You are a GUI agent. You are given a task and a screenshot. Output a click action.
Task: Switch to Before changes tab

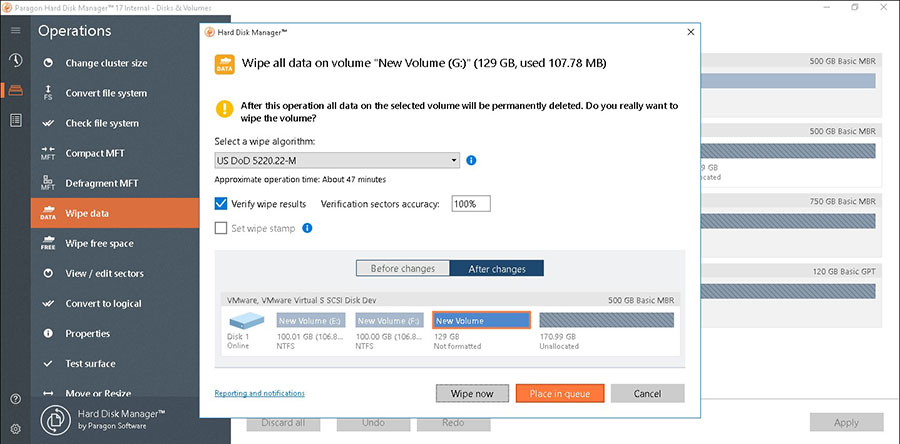402,268
